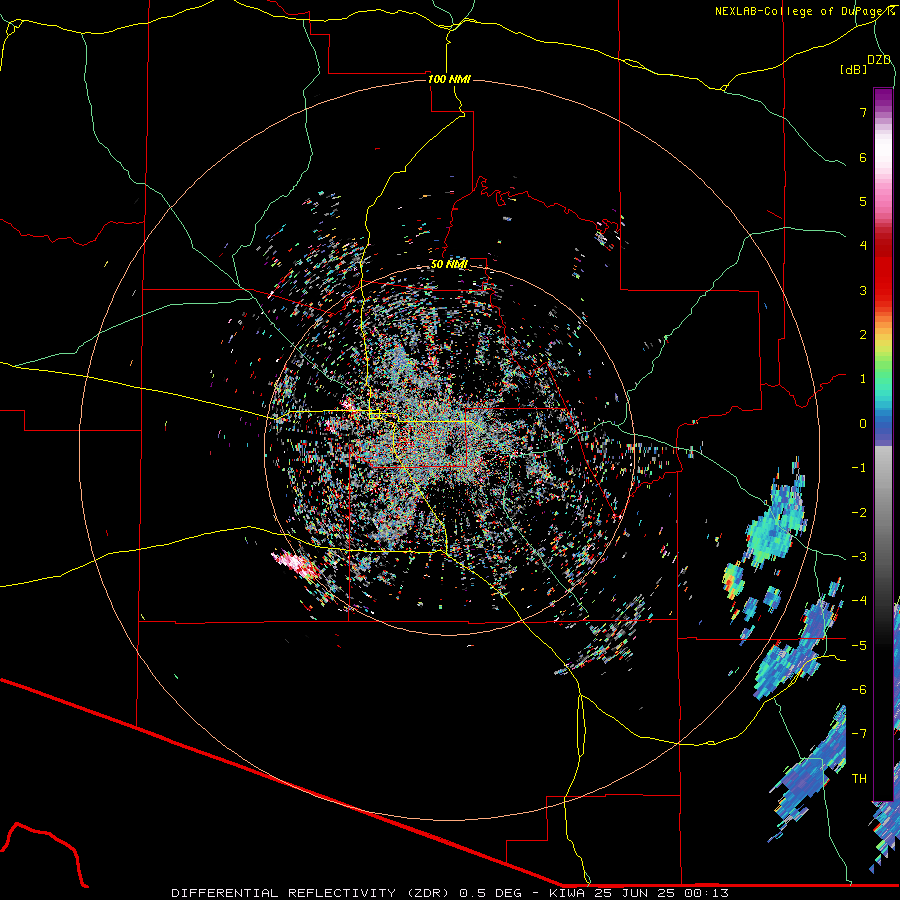The width and height of the screenshot is (900, 900).
Task: Click the '[dB]' units label
Action: [x=853, y=69]
